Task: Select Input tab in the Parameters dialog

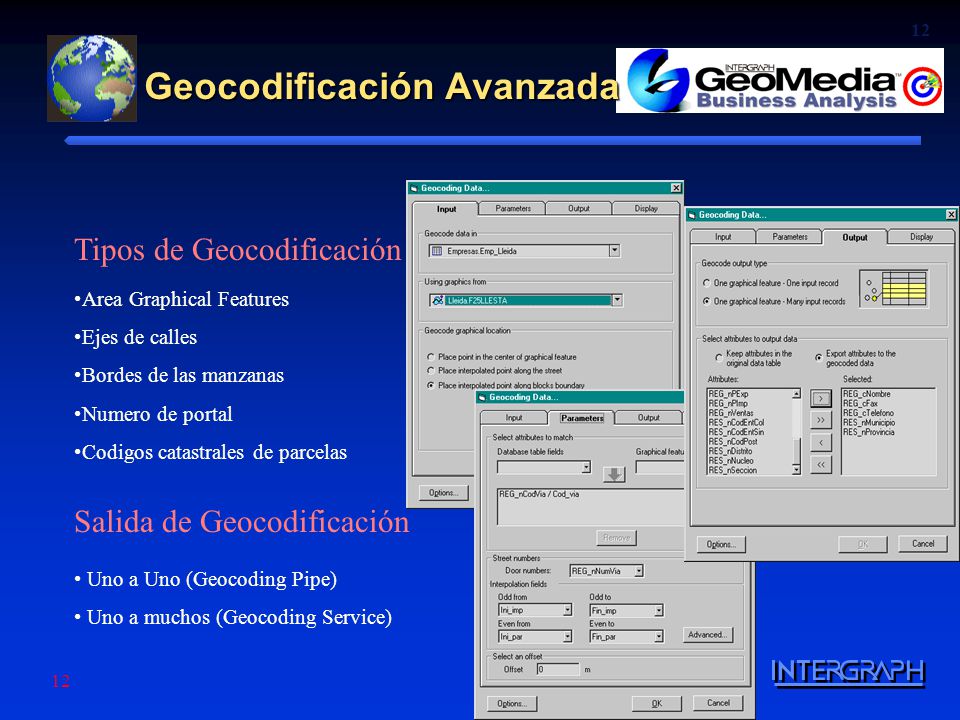Action: [x=514, y=418]
